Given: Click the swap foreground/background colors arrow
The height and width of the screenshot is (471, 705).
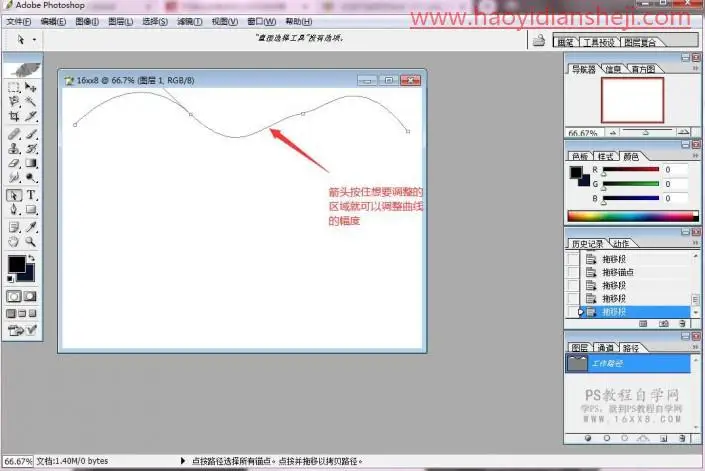Looking at the screenshot, I should (x=31, y=258).
